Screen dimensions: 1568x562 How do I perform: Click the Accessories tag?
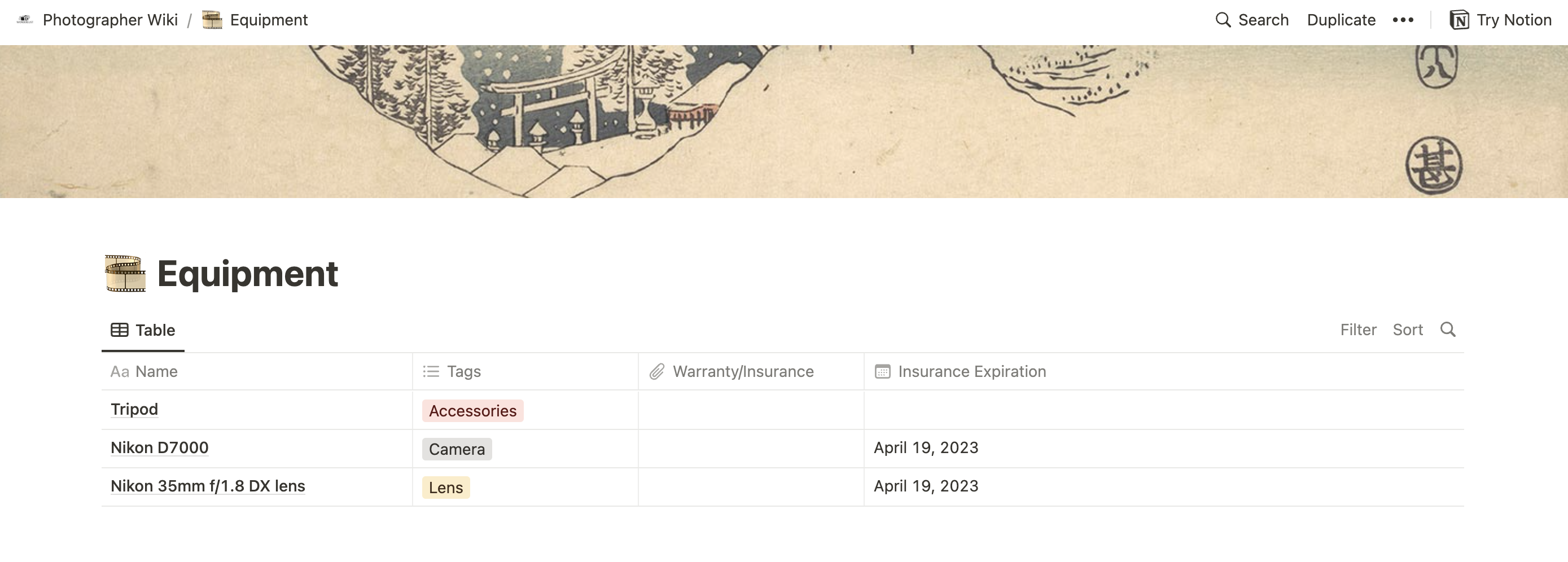pyautogui.click(x=473, y=411)
